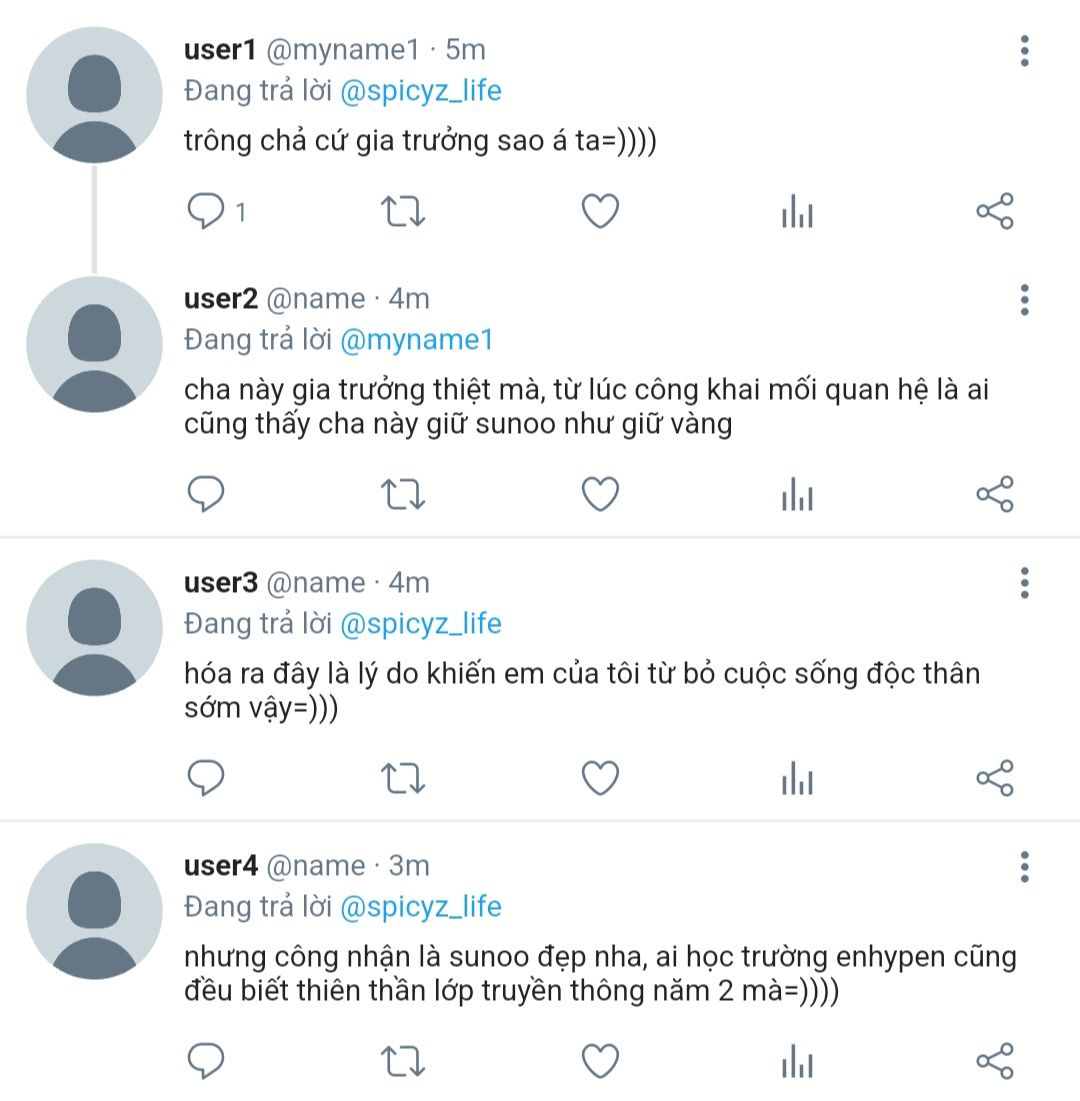This screenshot has width=1080, height=1101.
Task: Retweet user4's reply
Action: pos(404,1061)
